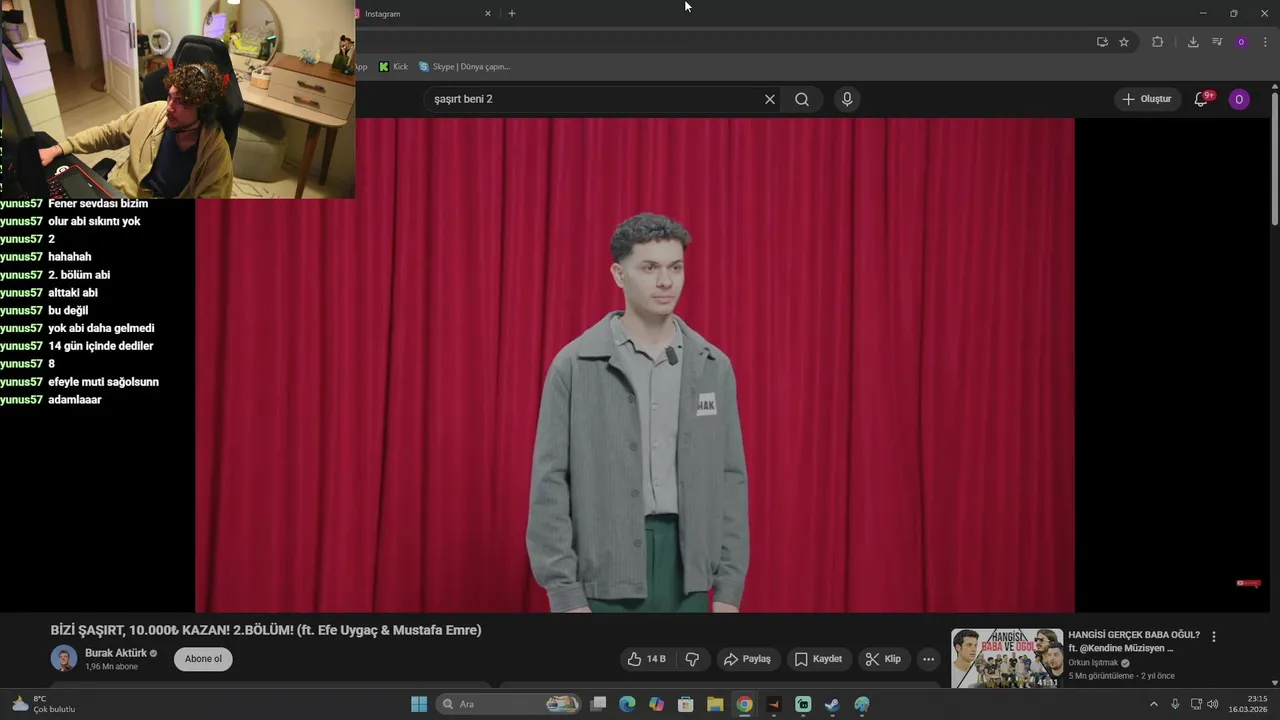This screenshot has height=720, width=1280.
Task: Show hidden system tray icons
Action: (1153, 704)
